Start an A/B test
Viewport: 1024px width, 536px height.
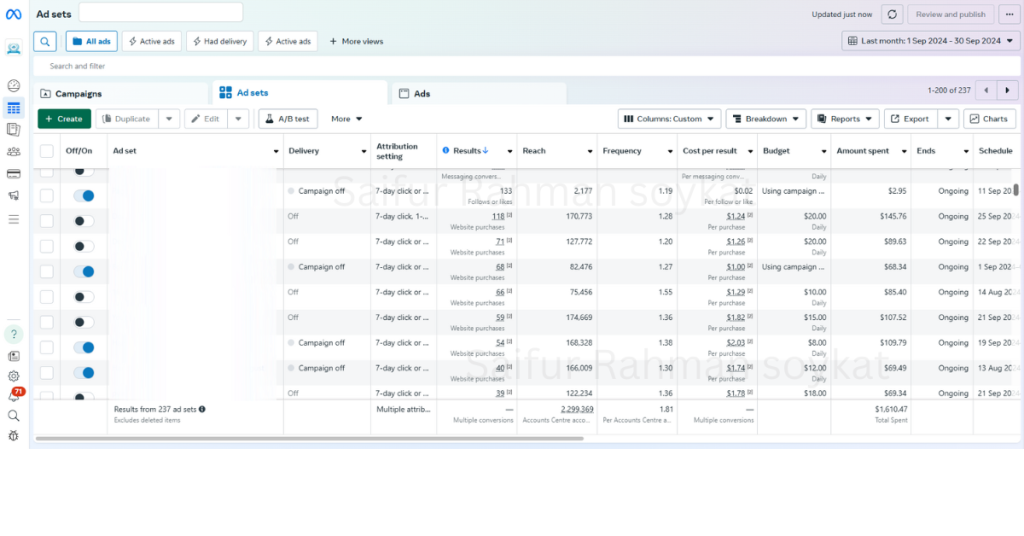click(287, 119)
